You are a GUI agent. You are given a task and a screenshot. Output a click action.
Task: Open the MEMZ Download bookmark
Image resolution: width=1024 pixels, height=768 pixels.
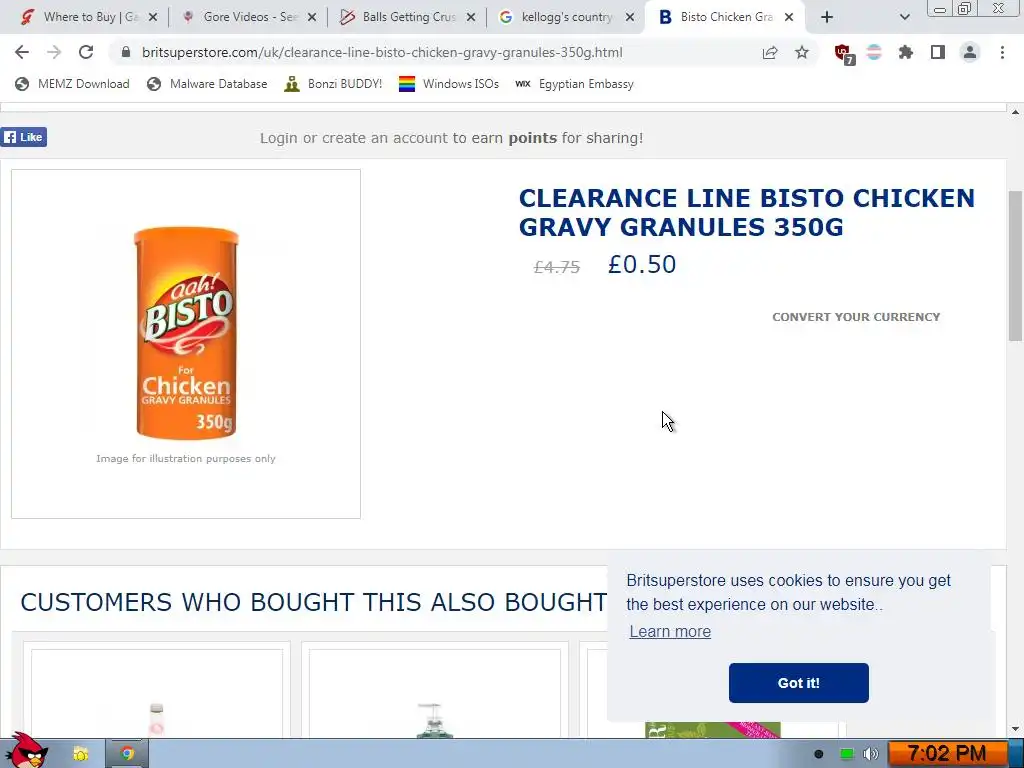[x=72, y=84]
